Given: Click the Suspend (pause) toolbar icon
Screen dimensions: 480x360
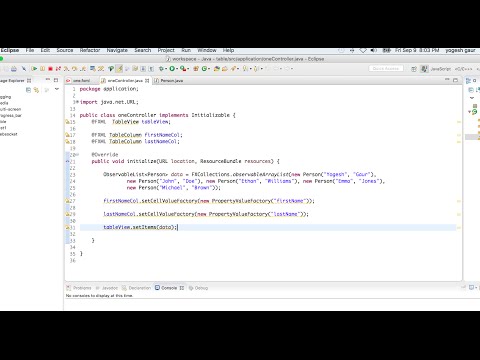Looking at the screenshot, I should (x=42, y=69).
